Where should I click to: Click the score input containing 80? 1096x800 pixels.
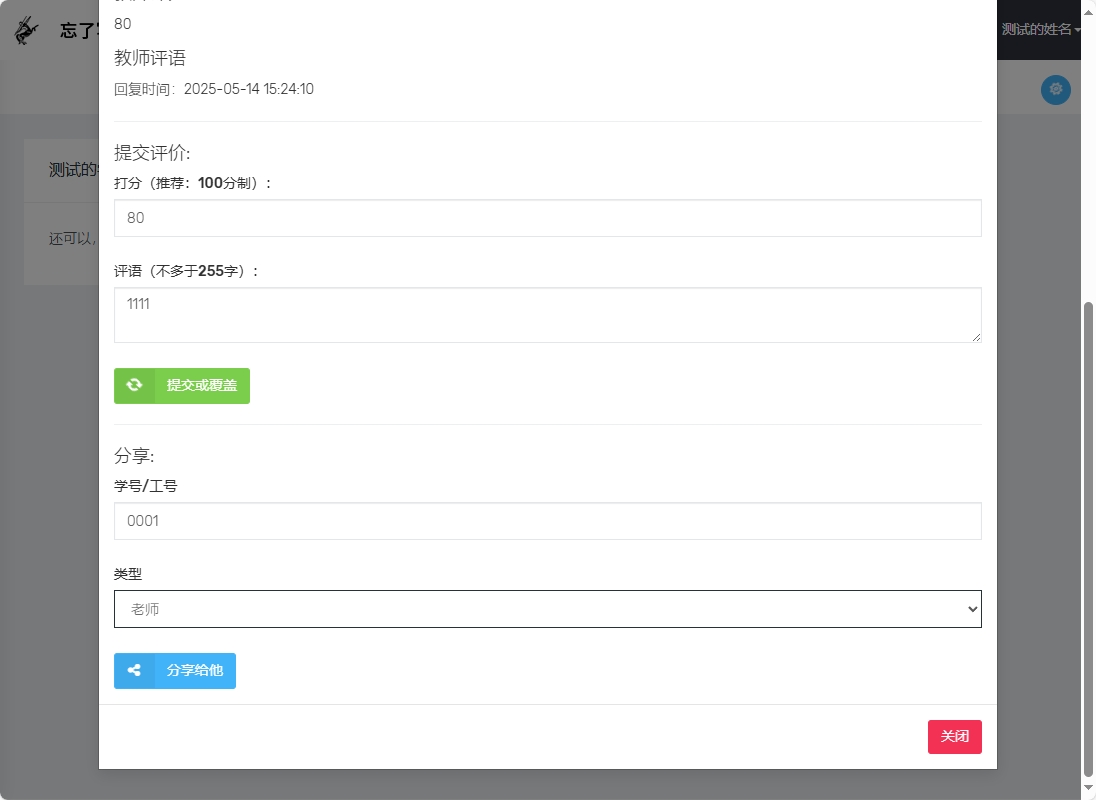point(548,217)
